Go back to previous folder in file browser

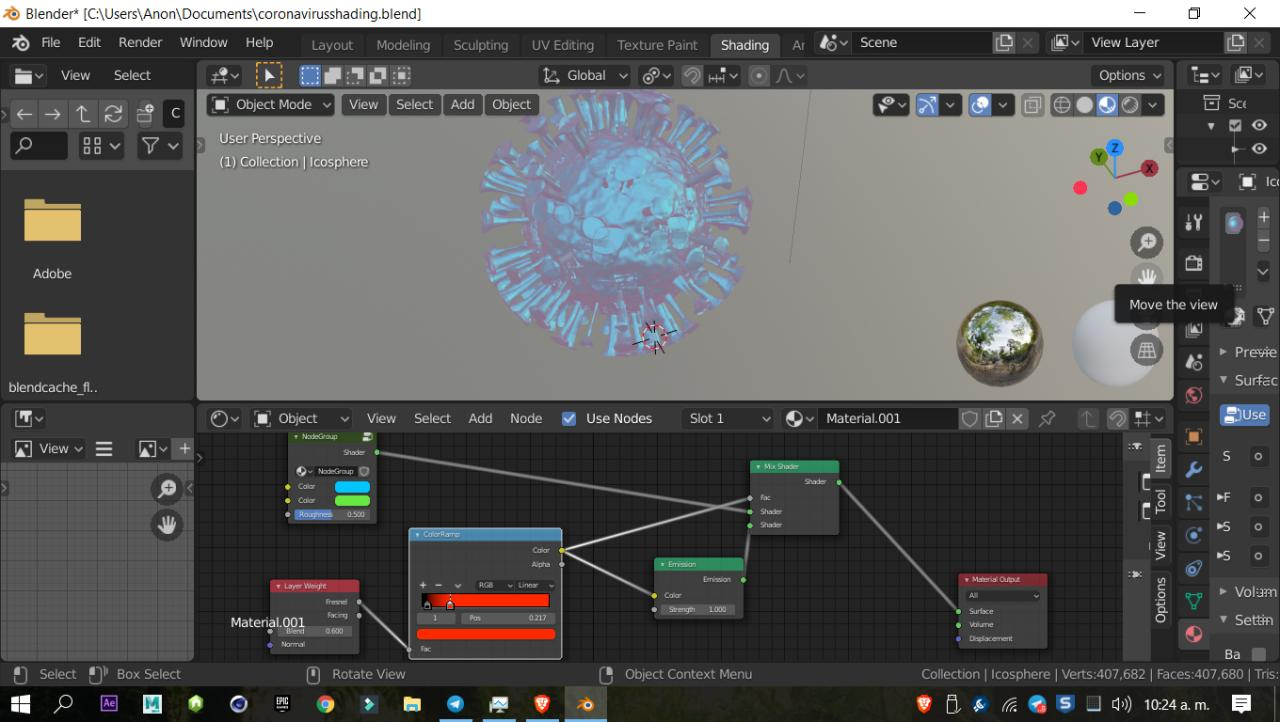click(x=24, y=114)
